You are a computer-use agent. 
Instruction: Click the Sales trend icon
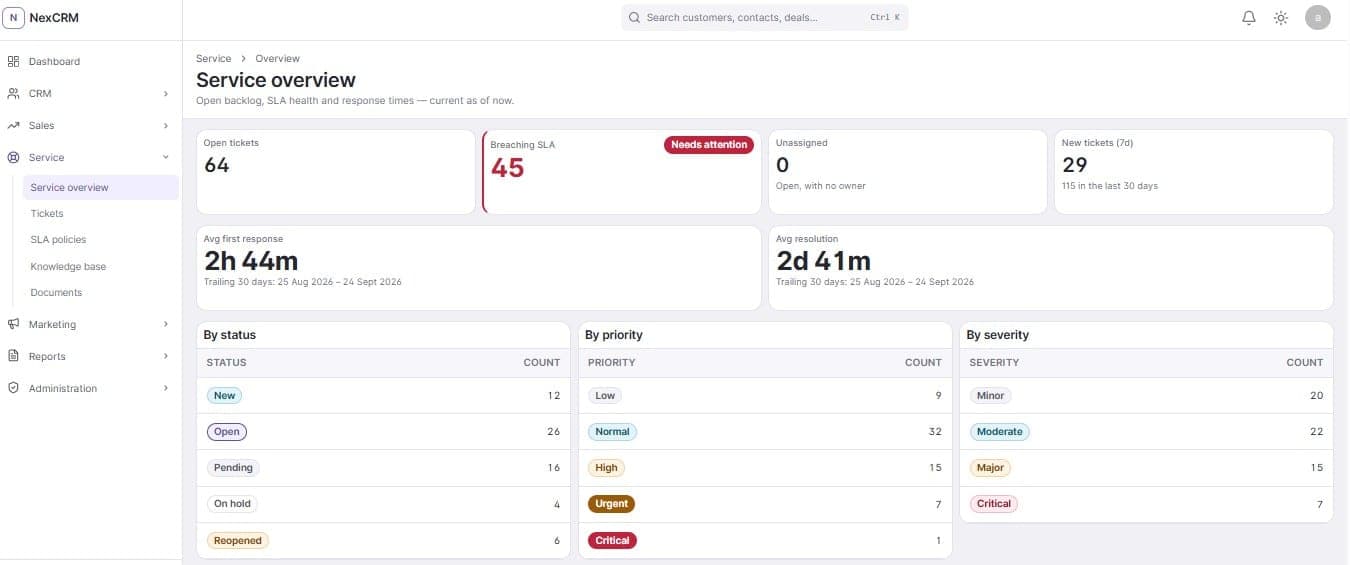click(13, 125)
